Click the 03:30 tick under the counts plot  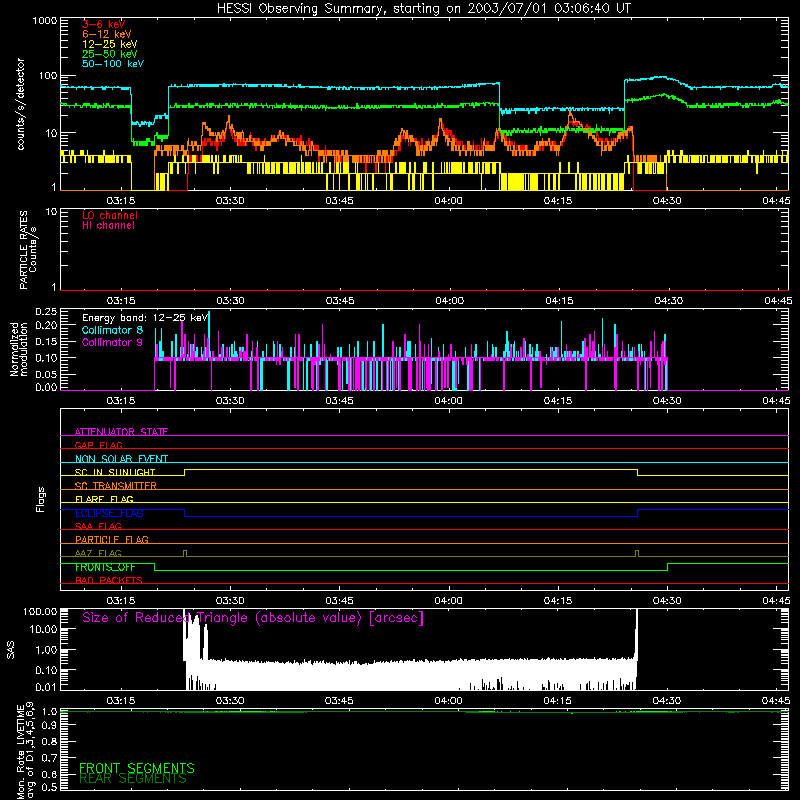[x=230, y=201]
